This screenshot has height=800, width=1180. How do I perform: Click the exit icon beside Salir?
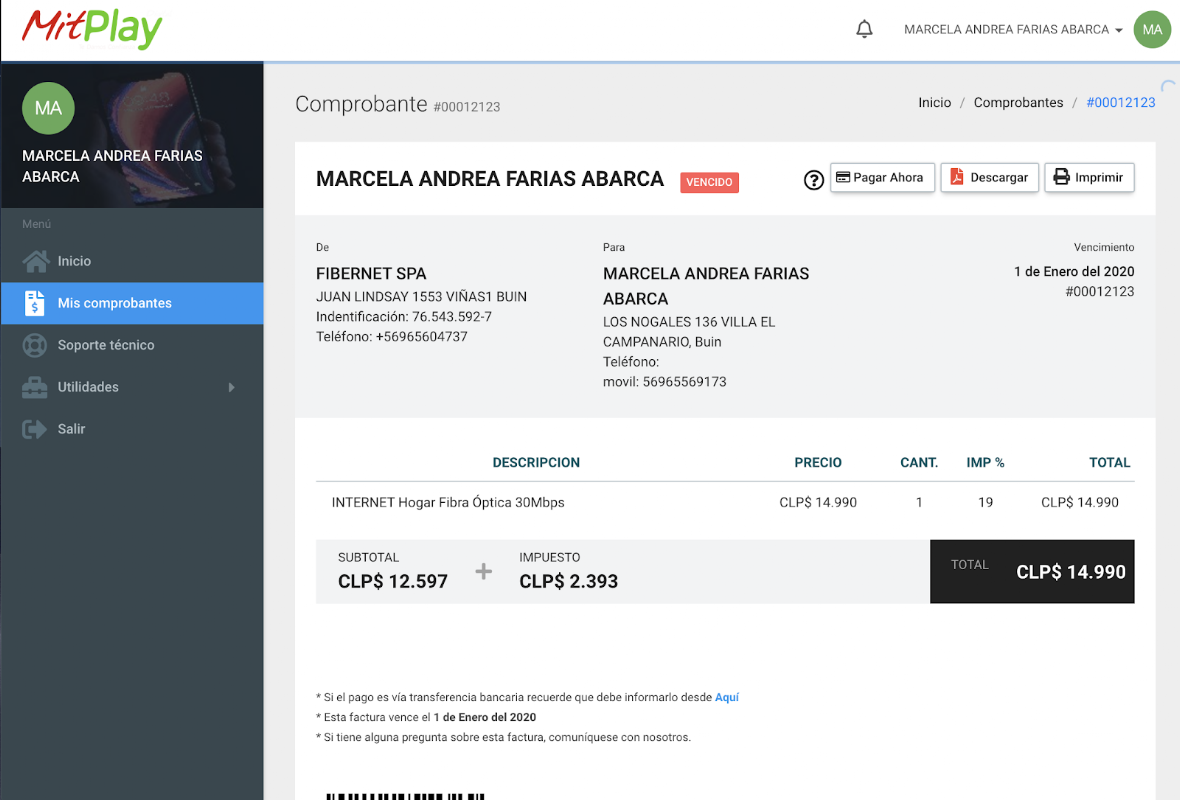[35, 429]
